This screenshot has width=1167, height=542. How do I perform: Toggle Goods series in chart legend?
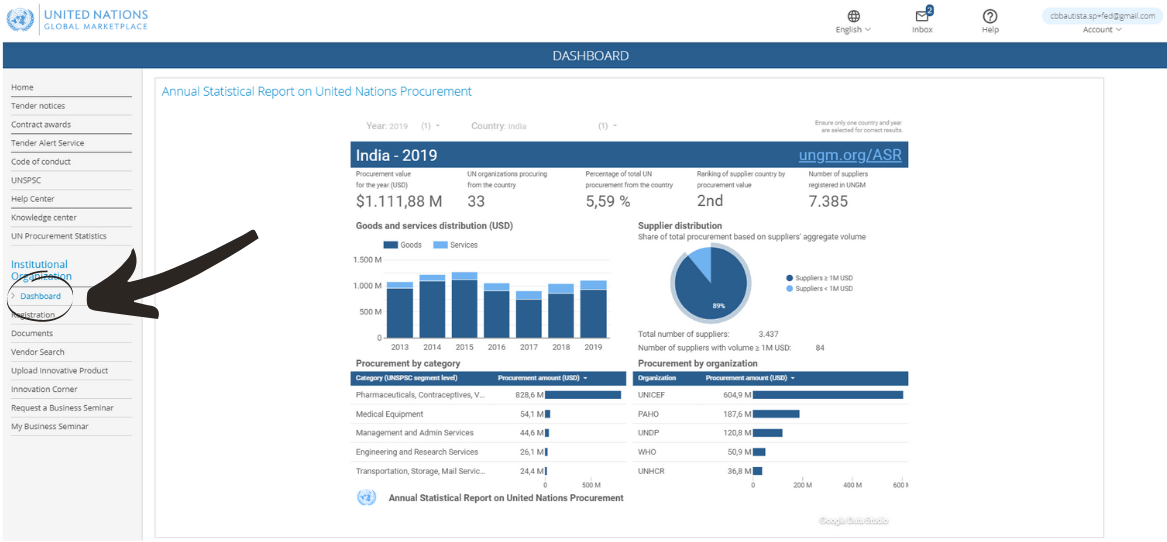click(x=403, y=245)
